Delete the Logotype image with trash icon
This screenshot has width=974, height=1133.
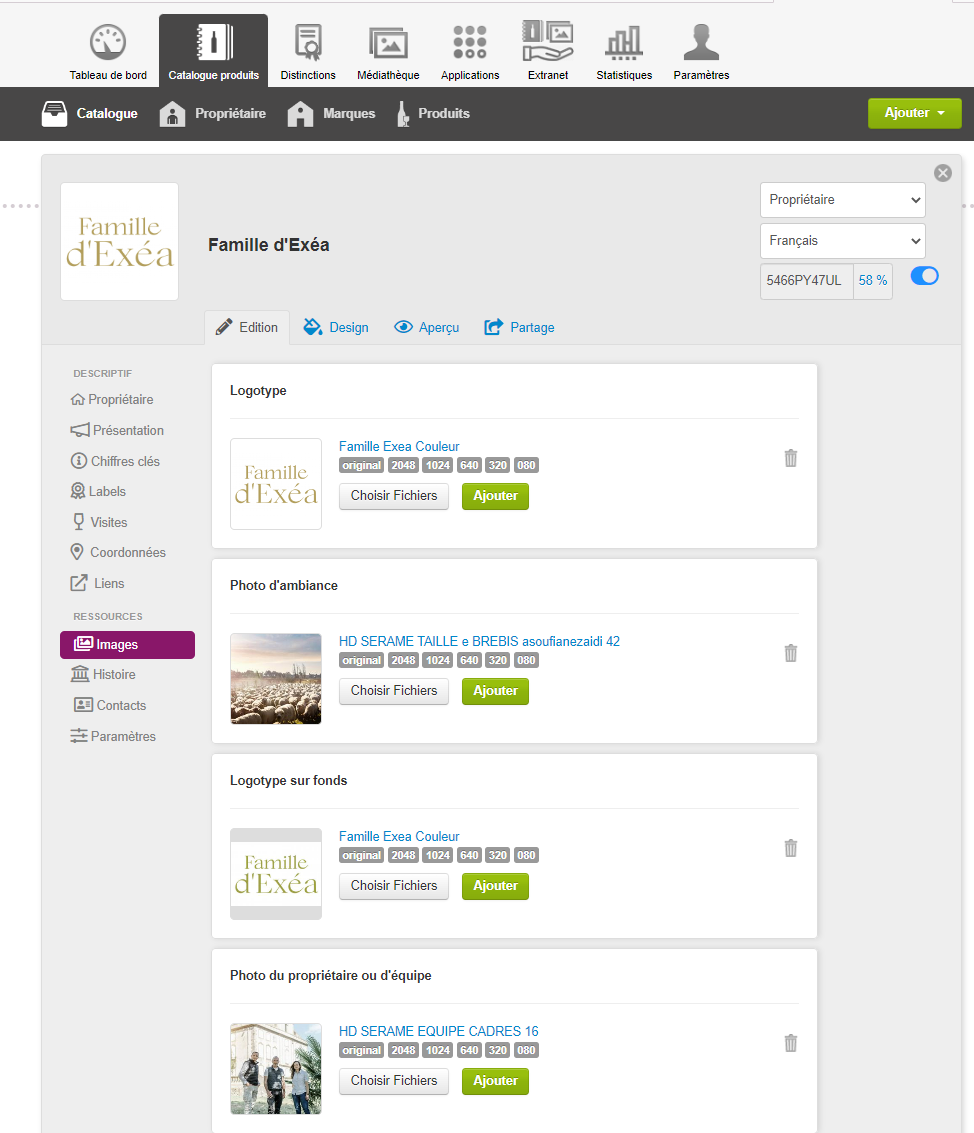tap(790, 458)
